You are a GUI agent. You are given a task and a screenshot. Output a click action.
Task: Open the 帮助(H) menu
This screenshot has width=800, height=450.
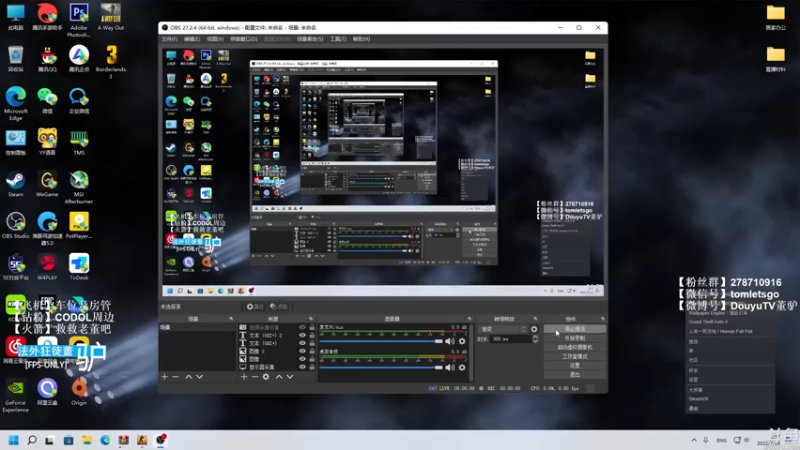[361, 39]
